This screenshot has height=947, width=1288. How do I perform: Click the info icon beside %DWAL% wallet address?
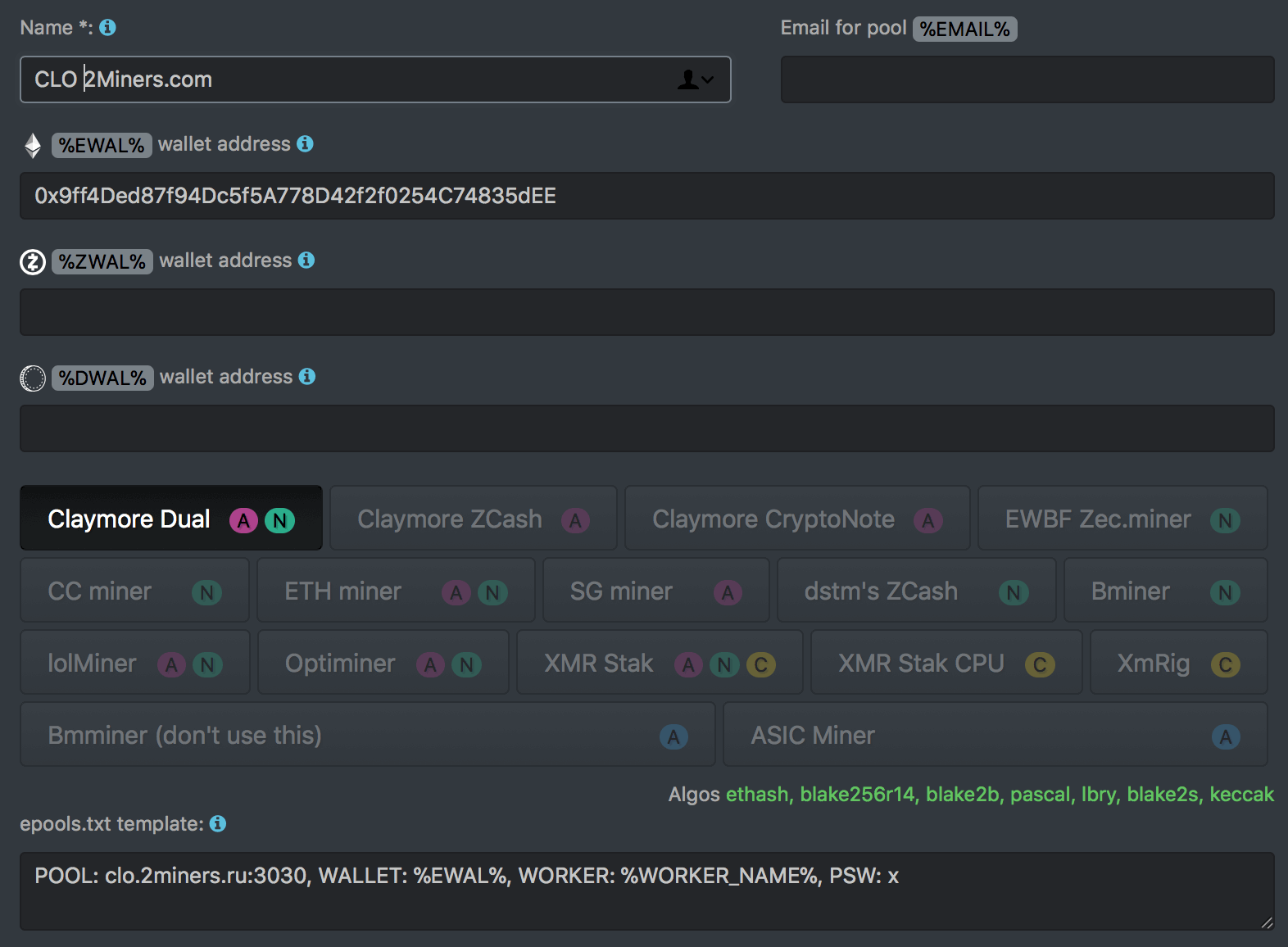tap(307, 377)
